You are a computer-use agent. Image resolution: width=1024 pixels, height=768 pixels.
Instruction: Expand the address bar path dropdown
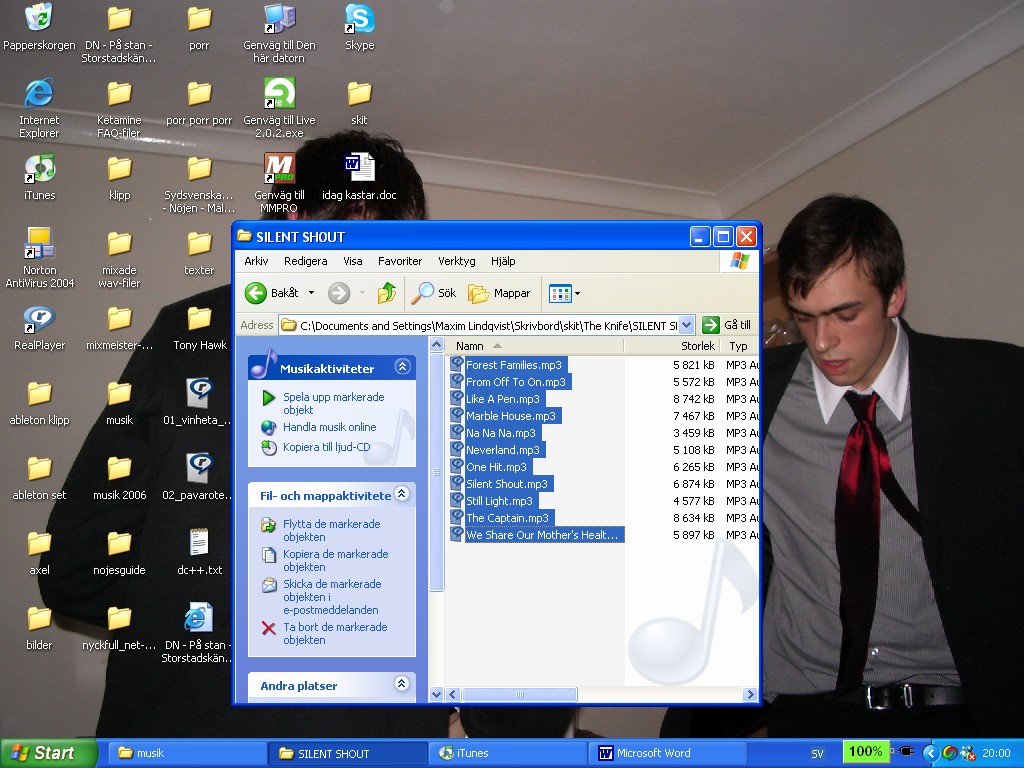(x=686, y=325)
